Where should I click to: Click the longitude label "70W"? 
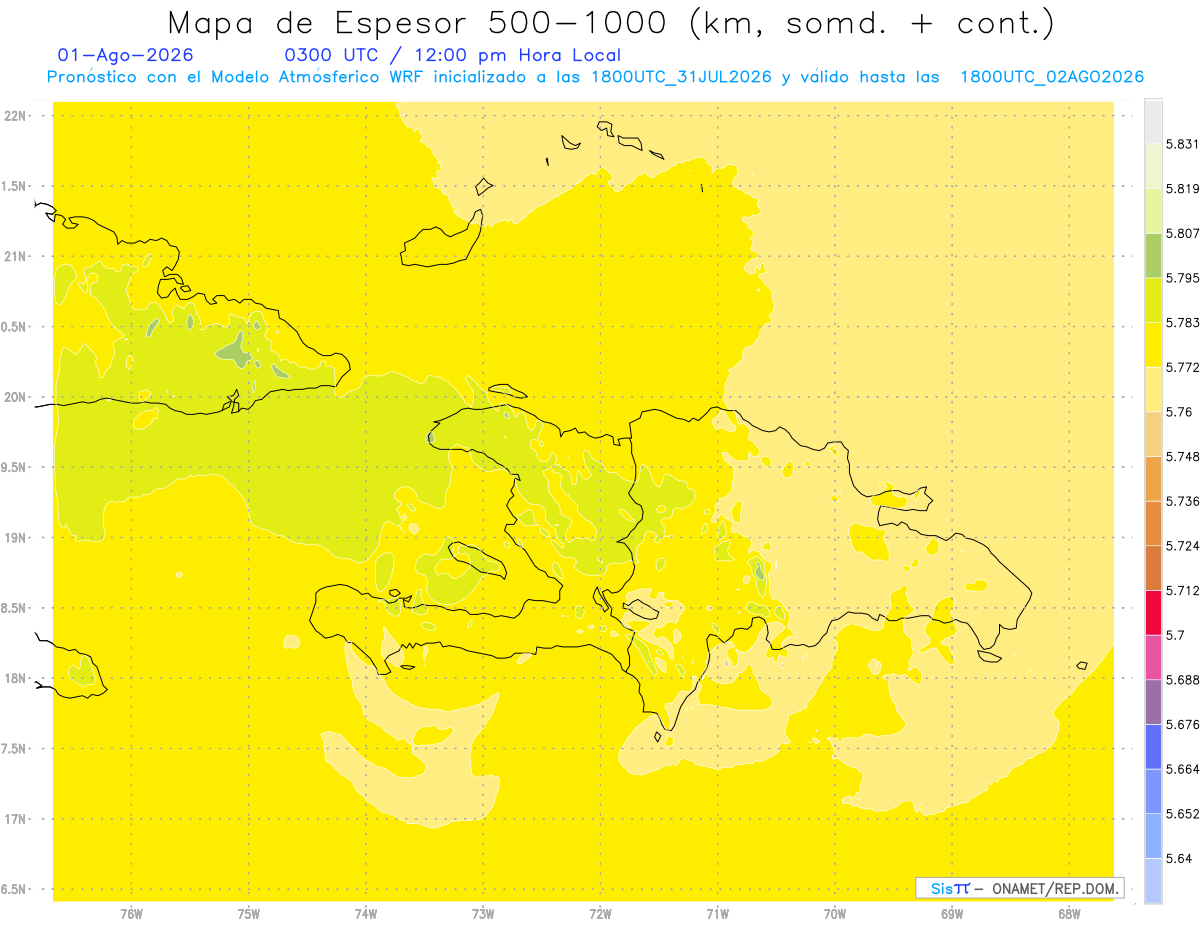coord(834,914)
